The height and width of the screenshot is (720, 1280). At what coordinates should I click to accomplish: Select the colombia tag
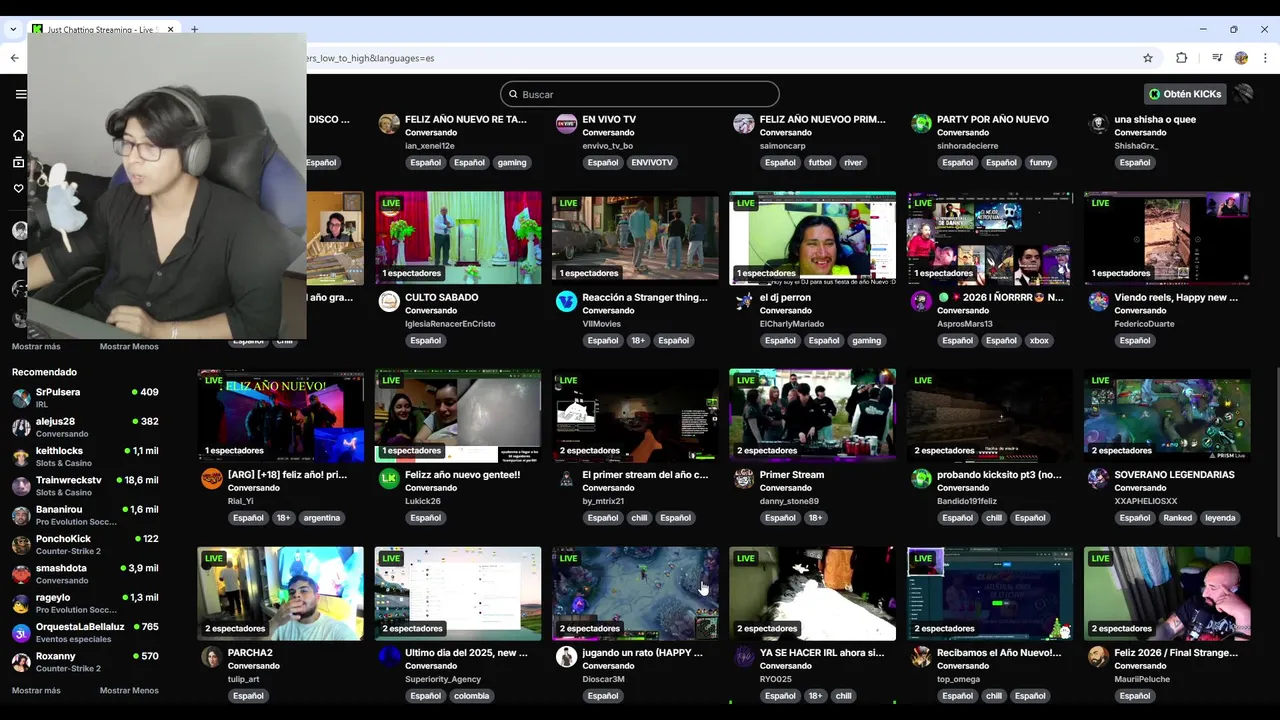pyautogui.click(x=471, y=696)
